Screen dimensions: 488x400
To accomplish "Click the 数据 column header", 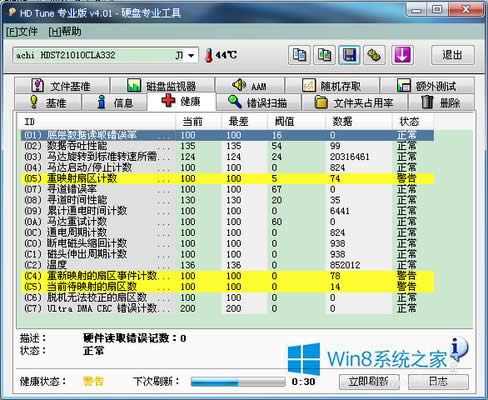I will point(359,122).
